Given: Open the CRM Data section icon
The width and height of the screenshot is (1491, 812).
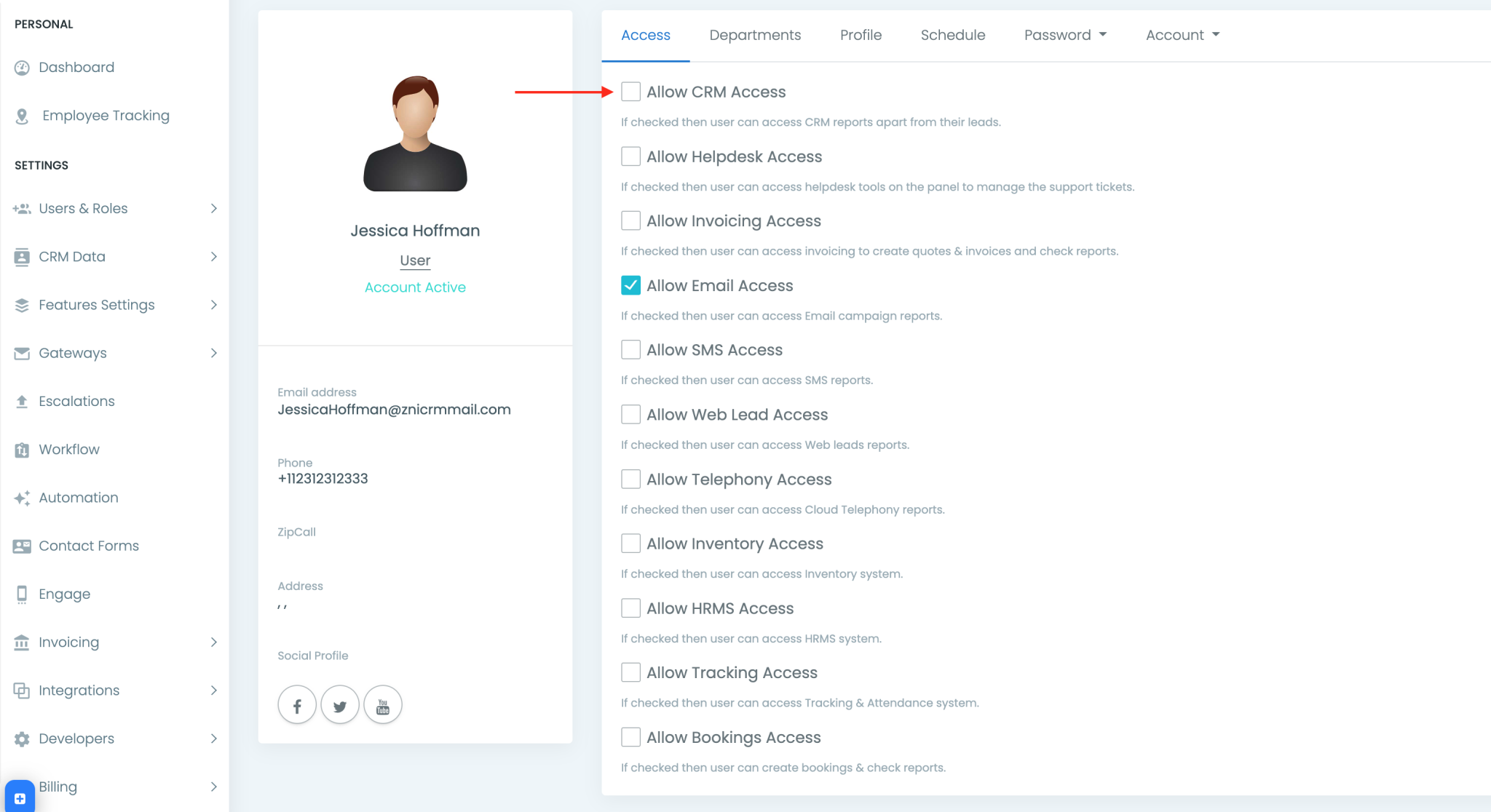Looking at the screenshot, I should point(21,256).
